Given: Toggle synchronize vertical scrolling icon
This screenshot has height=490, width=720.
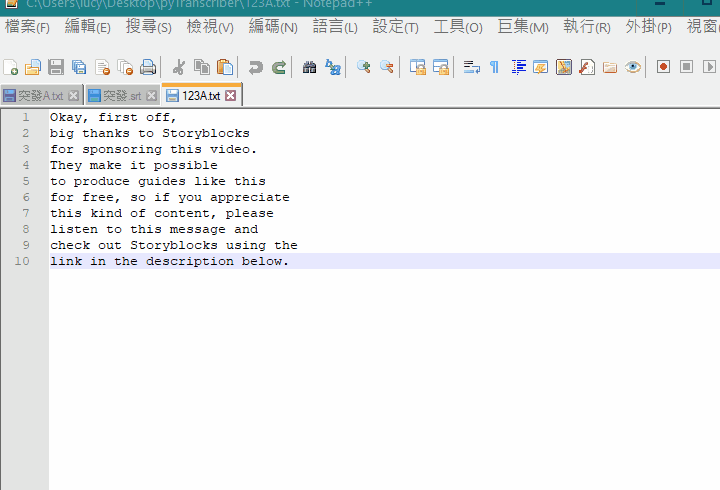Looking at the screenshot, I should tap(418, 68).
